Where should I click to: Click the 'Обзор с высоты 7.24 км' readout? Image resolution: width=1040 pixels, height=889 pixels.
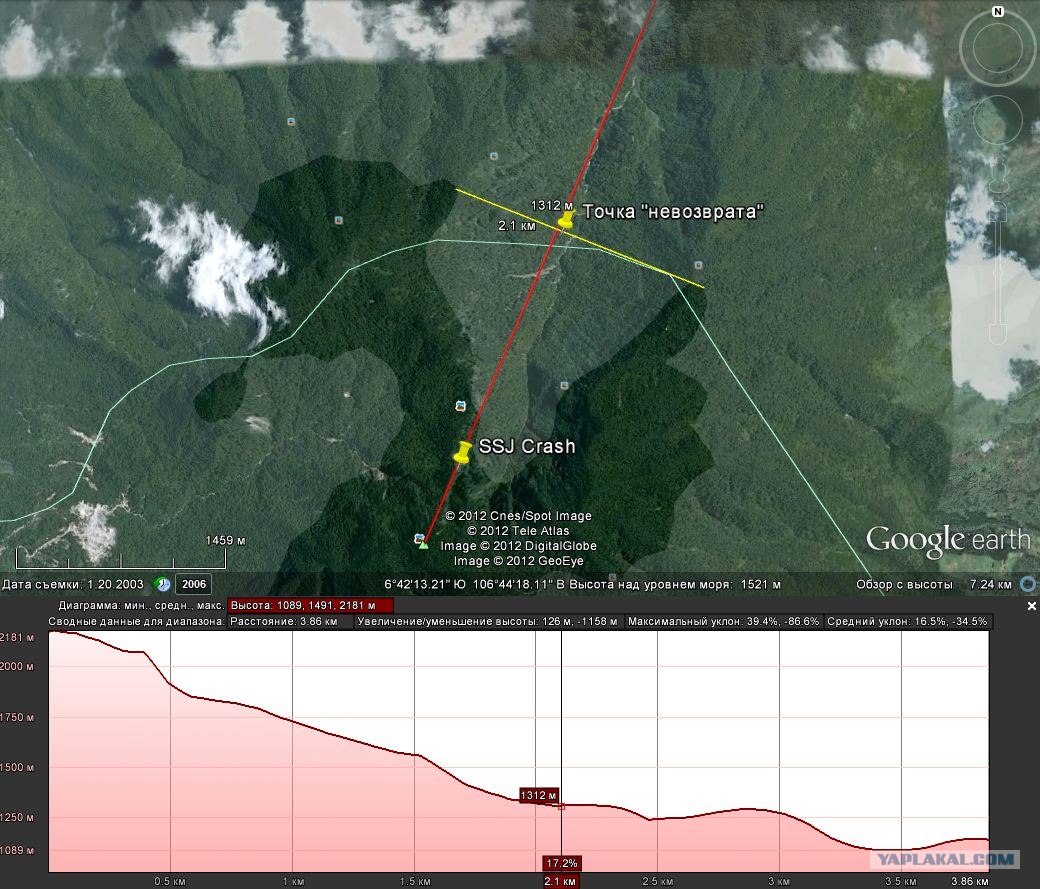click(933, 584)
